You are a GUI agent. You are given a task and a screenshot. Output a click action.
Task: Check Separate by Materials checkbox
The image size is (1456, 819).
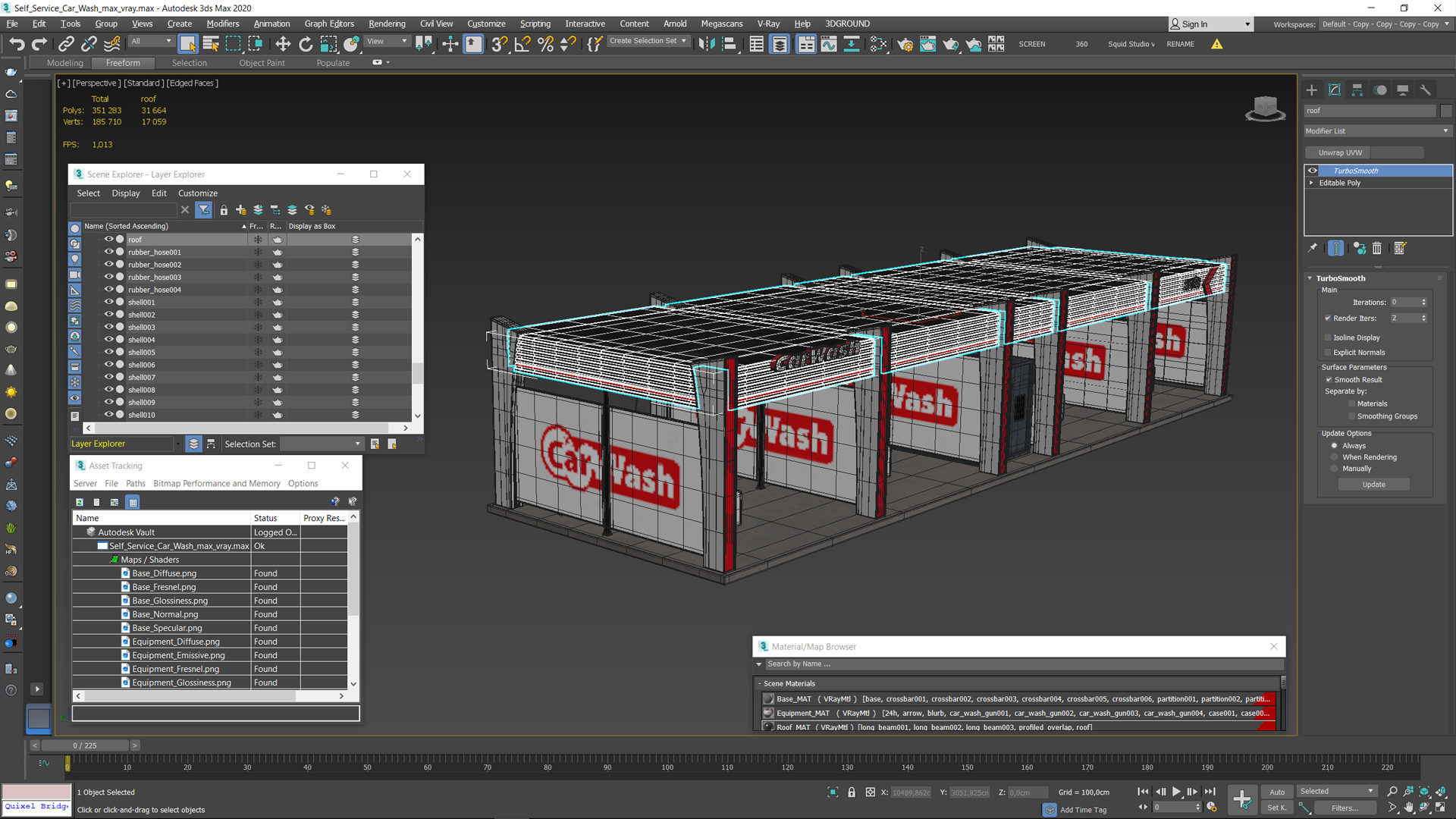pyautogui.click(x=1351, y=404)
